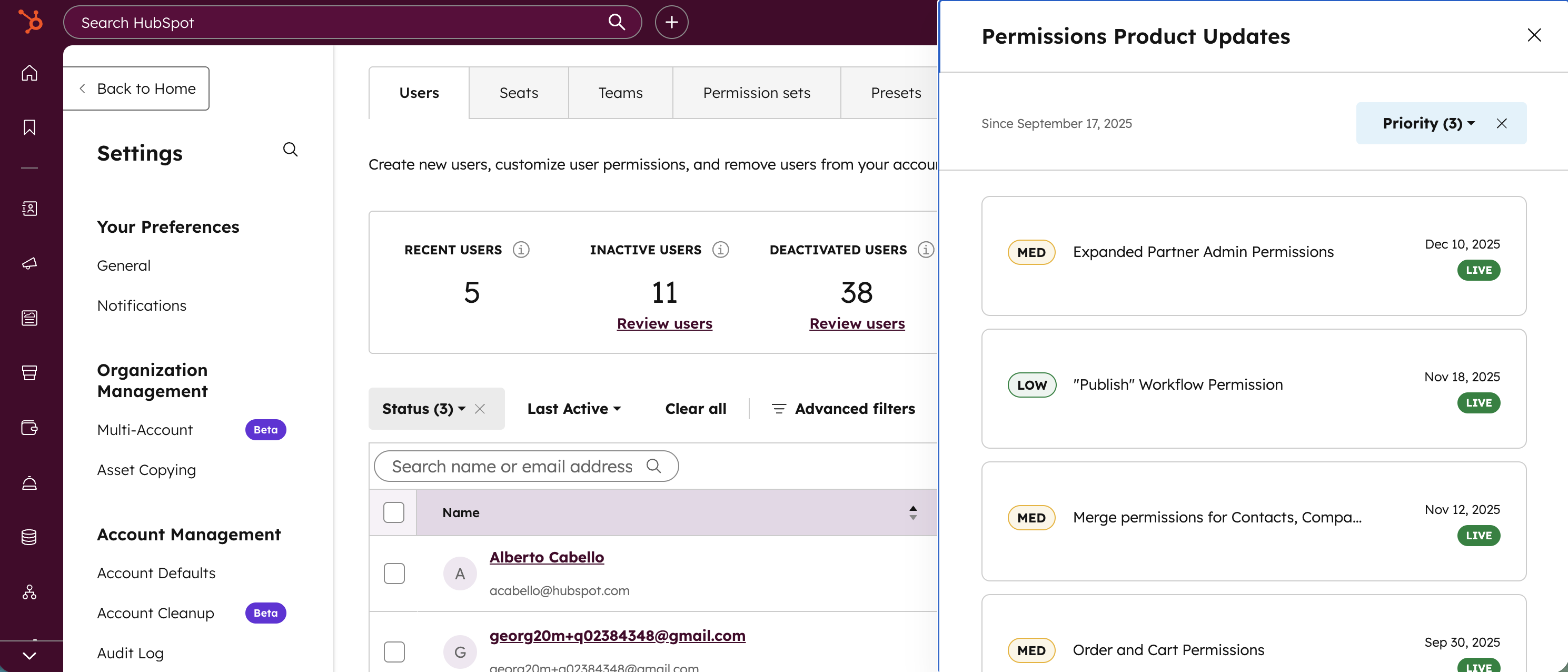Screen dimensions: 1568x672
Task: Open the Permission sets tab
Action: pyautogui.click(x=756, y=93)
